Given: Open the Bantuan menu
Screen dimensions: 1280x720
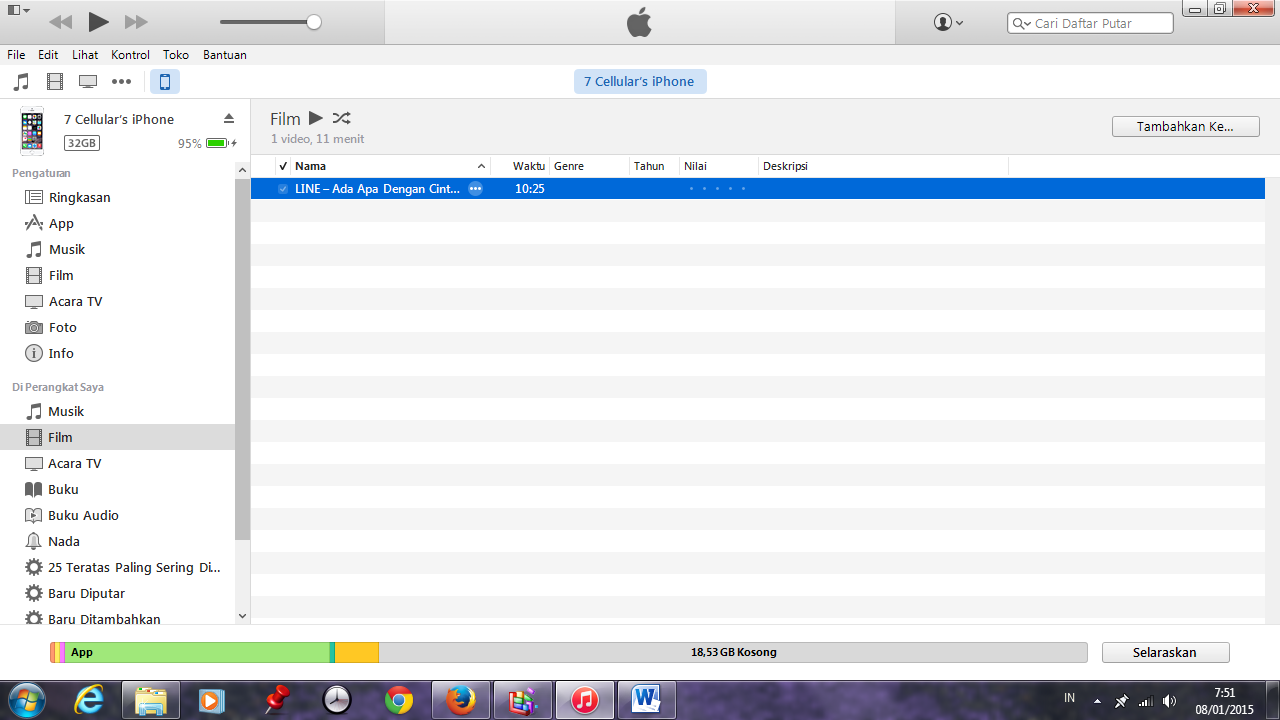Looking at the screenshot, I should pyautogui.click(x=225, y=55).
